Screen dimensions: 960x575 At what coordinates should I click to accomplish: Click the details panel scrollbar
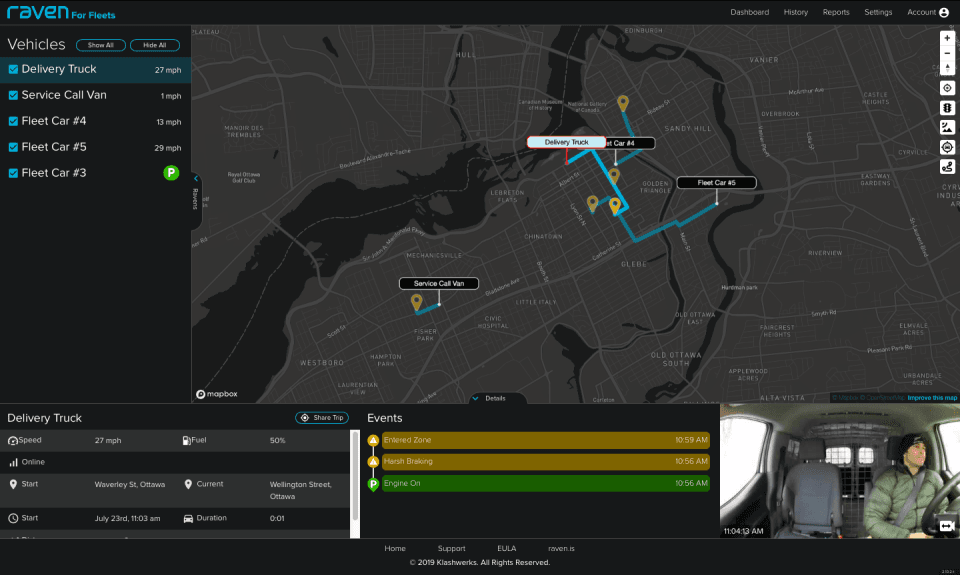coord(354,484)
